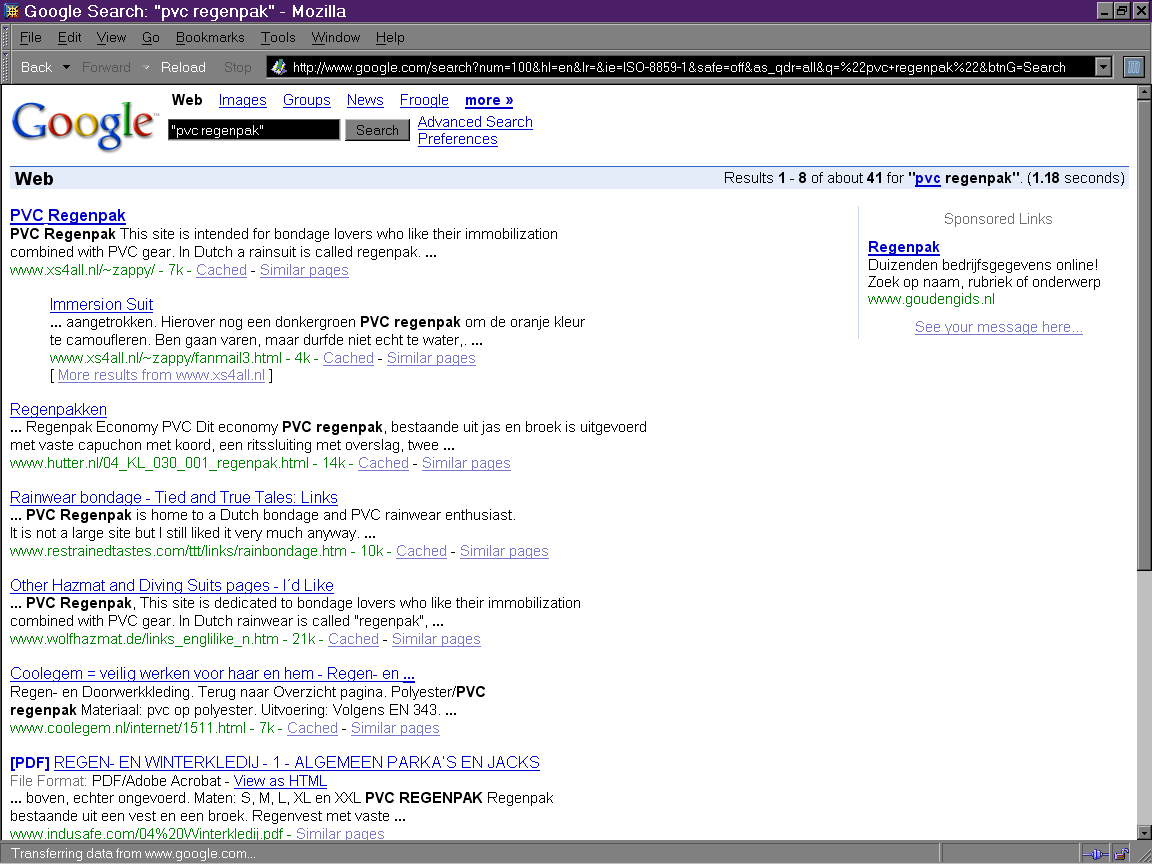Open Cached link for www.xs4all.nl/~zappy/ result

tap(221, 270)
